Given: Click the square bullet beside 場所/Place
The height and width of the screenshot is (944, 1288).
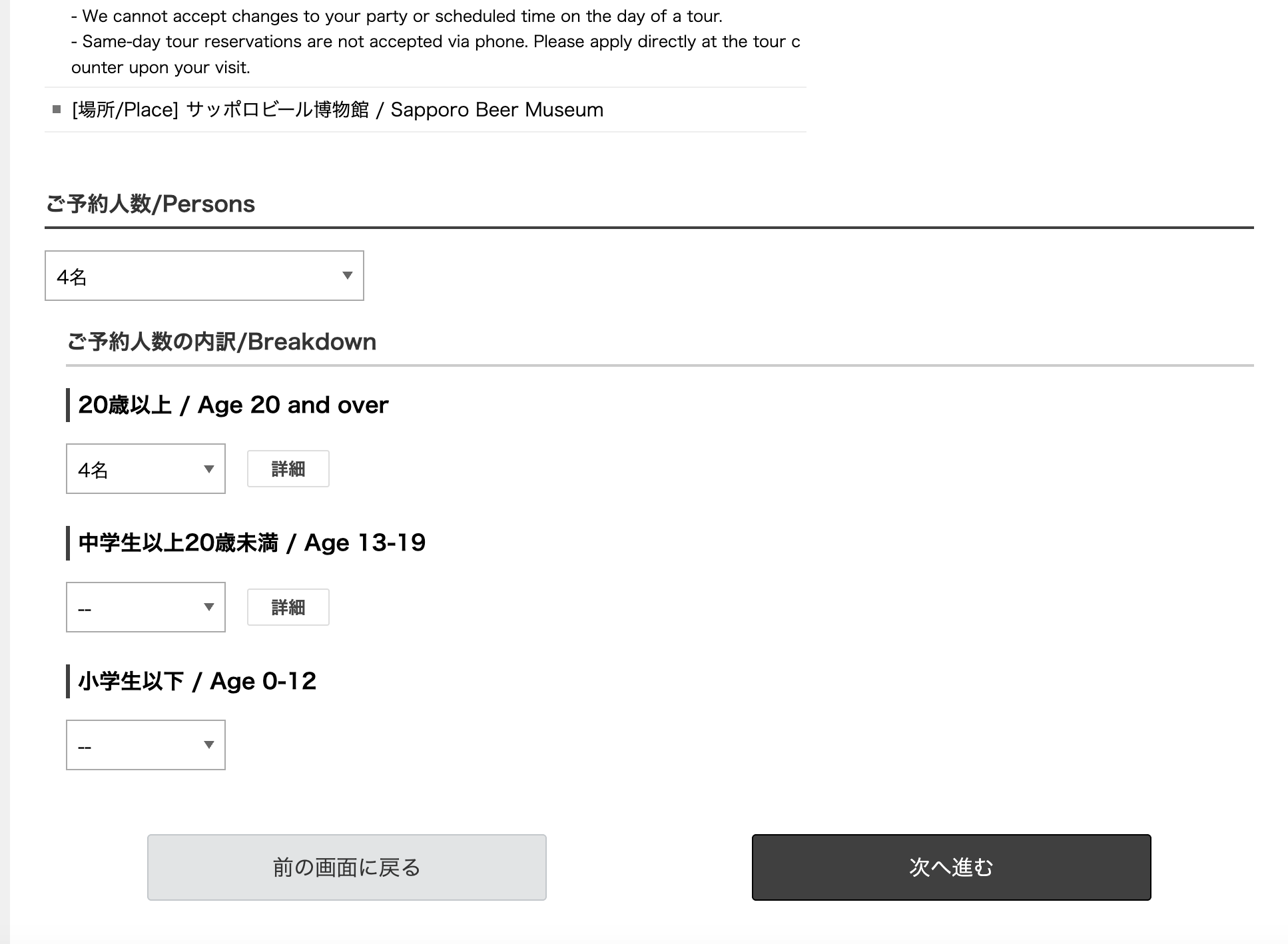Looking at the screenshot, I should click(x=57, y=110).
